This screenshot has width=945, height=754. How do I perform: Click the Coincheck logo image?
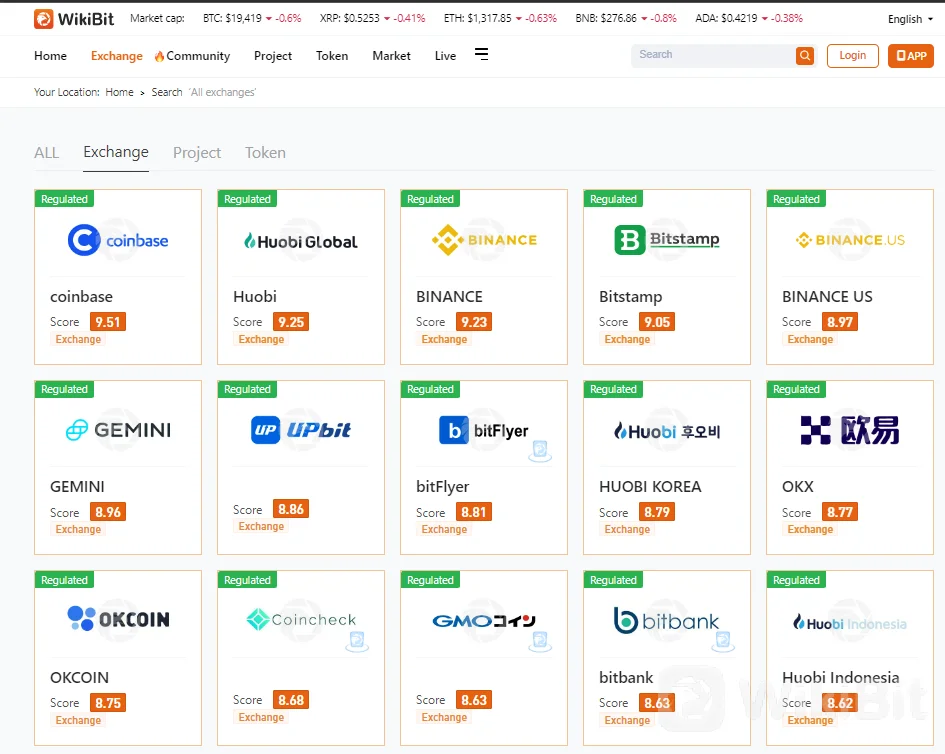[301, 620]
